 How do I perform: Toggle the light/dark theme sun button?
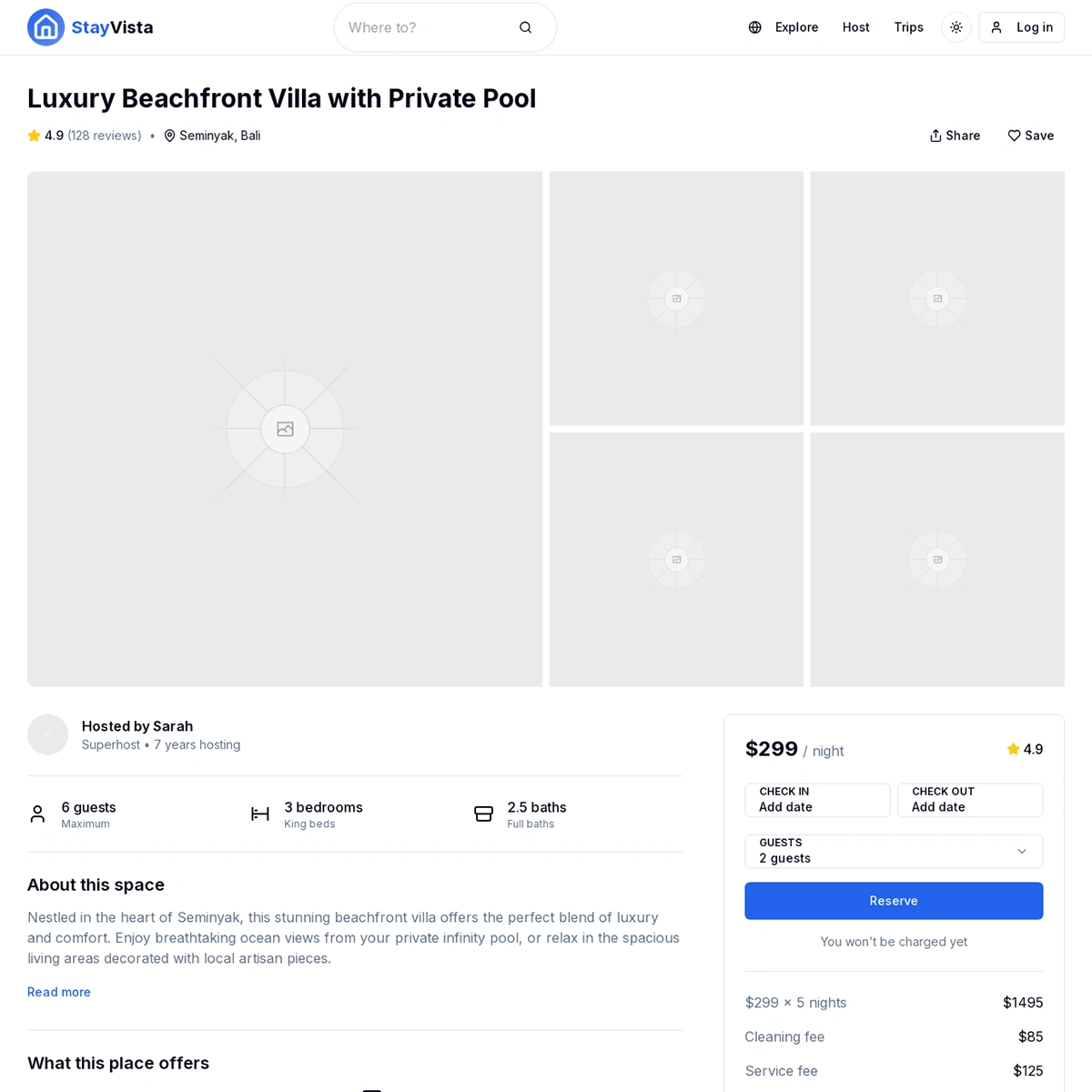[x=955, y=27]
